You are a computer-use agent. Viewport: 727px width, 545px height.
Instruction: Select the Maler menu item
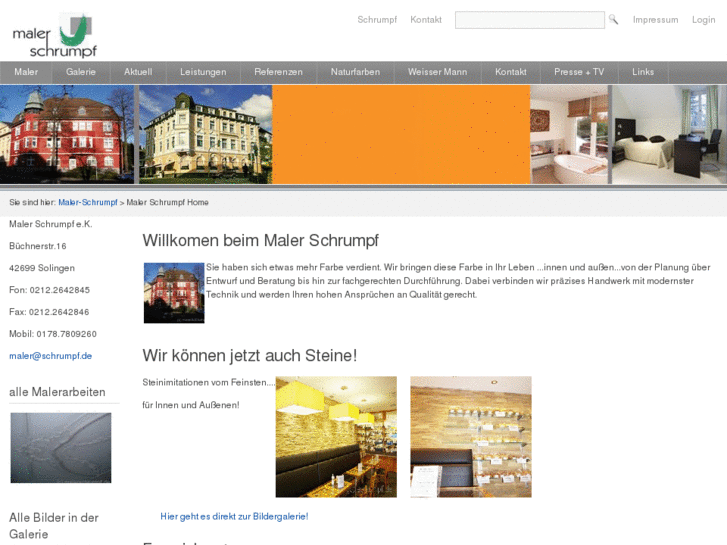26,72
